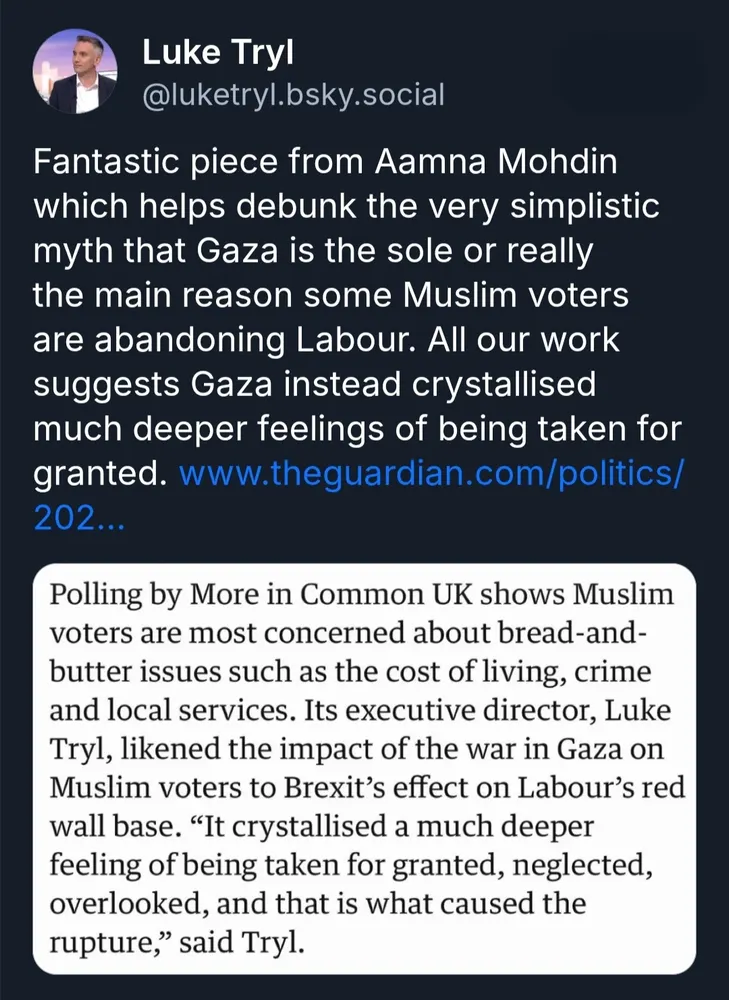
Task: Click the Luke Tryl display name
Action: pos(211,52)
